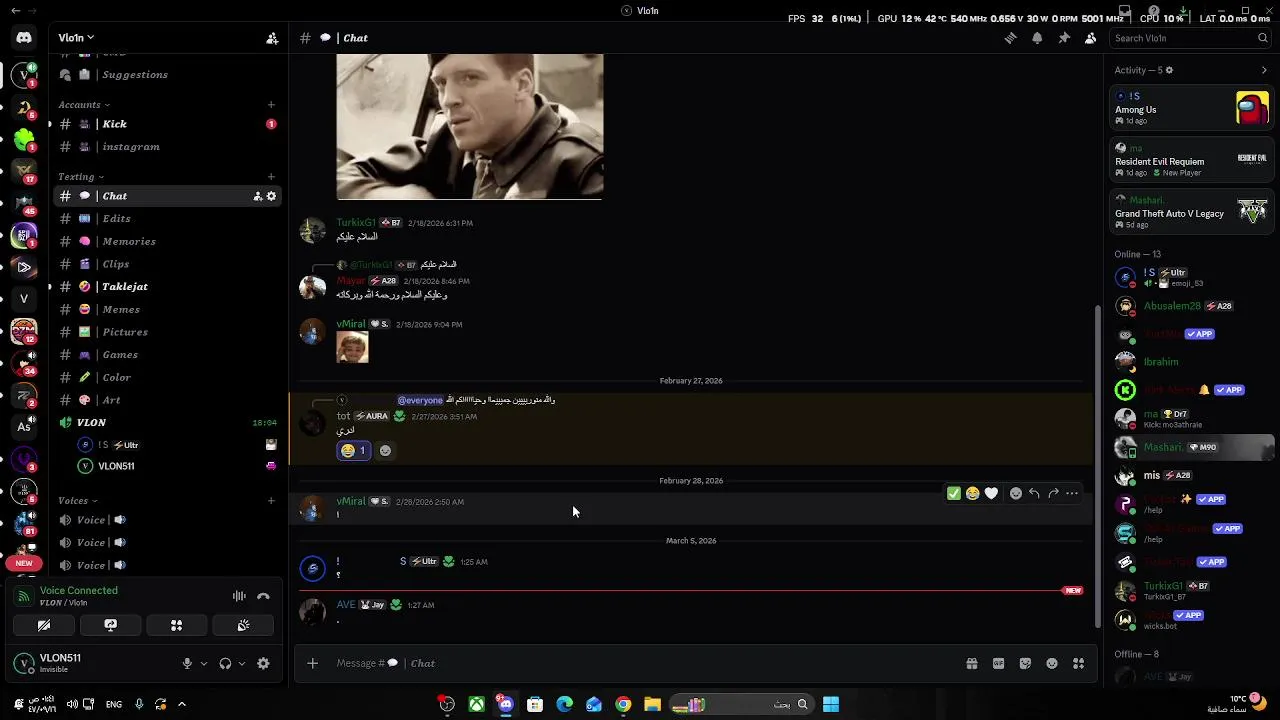Add heart reaction to vMiral's message
This screenshot has height=720, width=1280.
[x=991, y=493]
